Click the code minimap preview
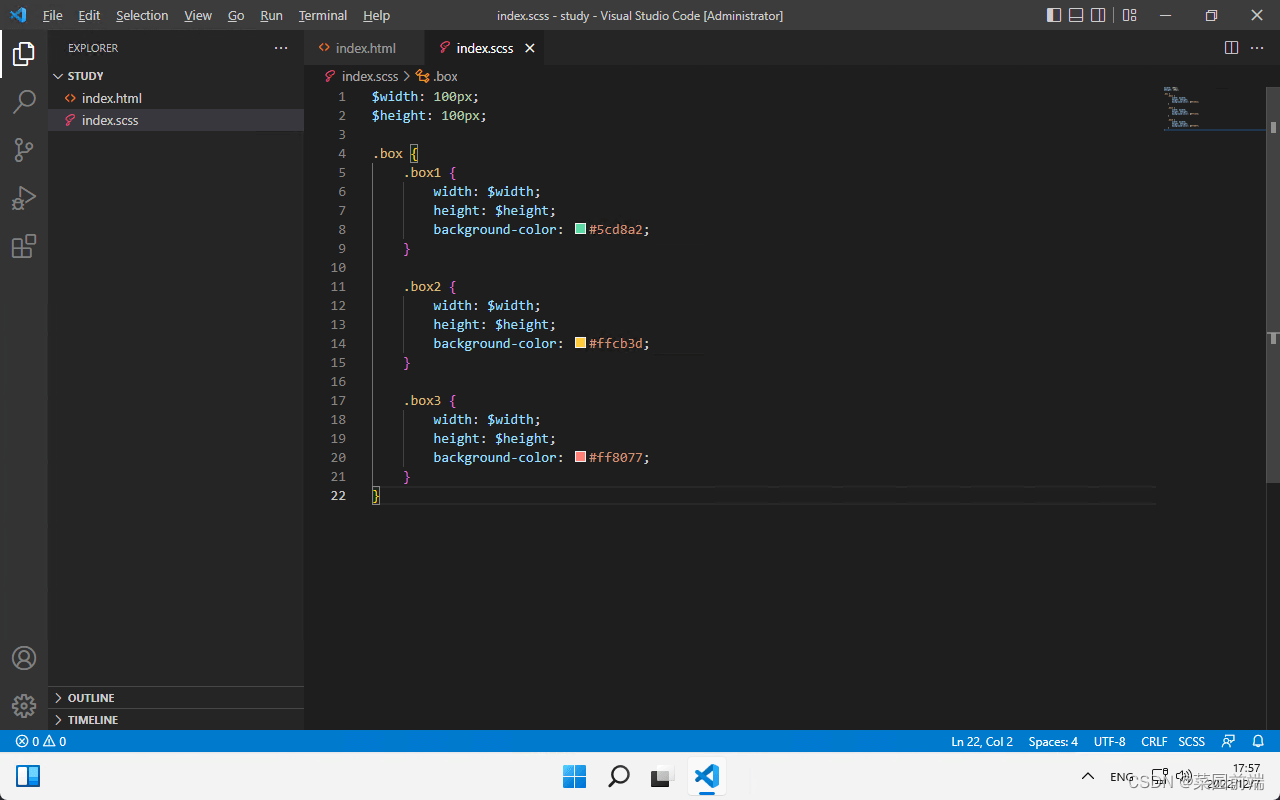Screen dimensions: 1280x800 pos(1213,108)
